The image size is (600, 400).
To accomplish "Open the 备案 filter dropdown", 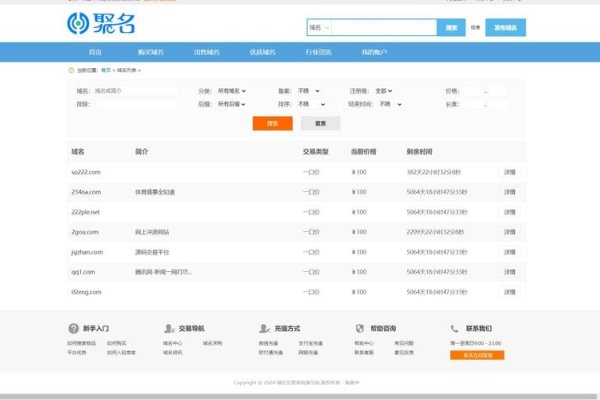I will coord(309,91).
